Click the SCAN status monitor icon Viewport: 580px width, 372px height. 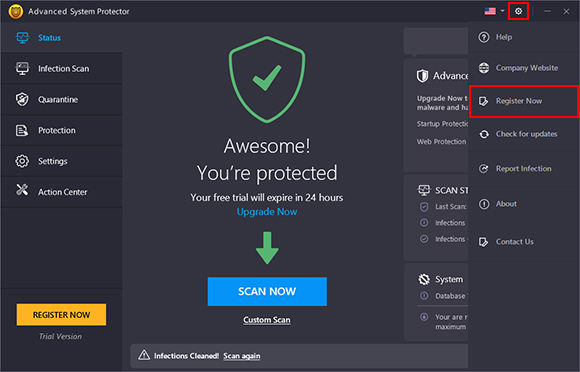pos(424,190)
